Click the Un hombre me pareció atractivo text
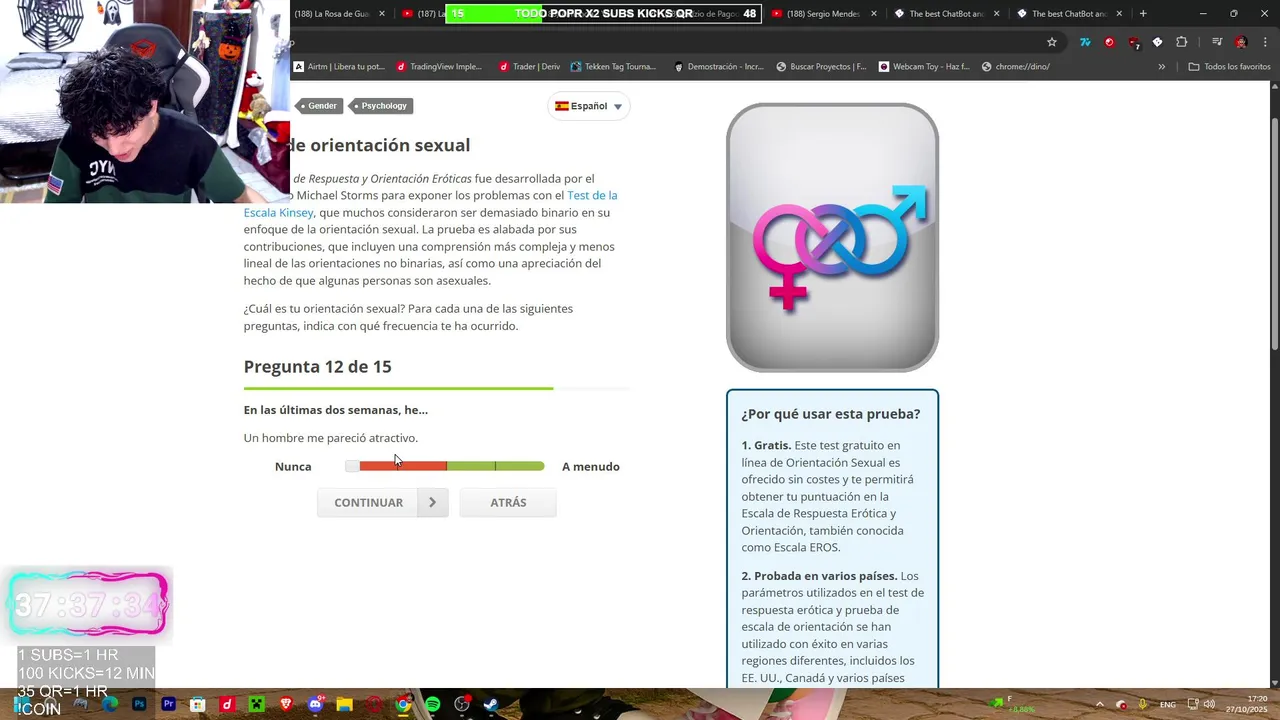 tap(331, 438)
